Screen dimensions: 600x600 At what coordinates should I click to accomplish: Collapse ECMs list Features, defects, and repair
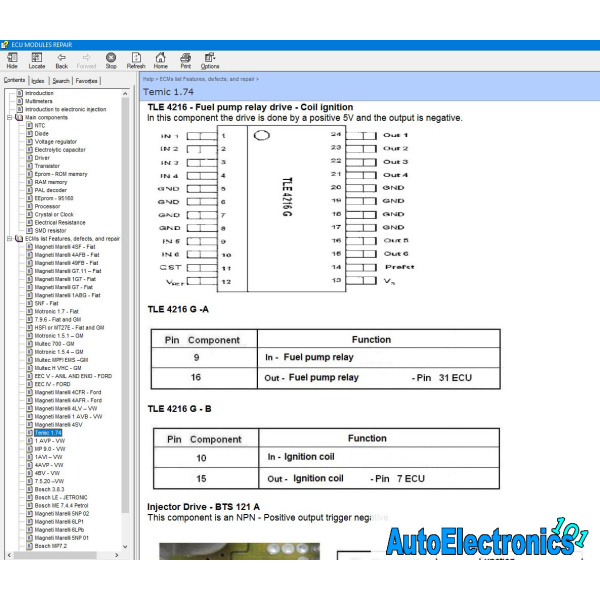pyautogui.click(x=9, y=239)
